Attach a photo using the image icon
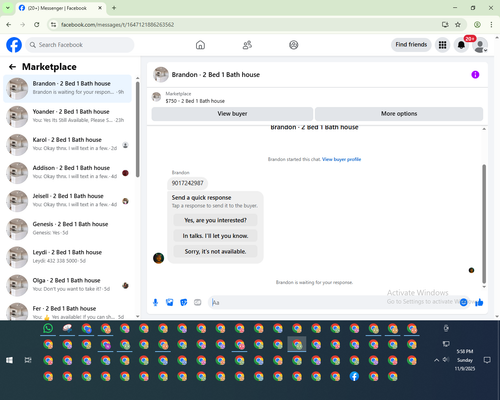Image resolution: width=500 pixels, height=400 pixels. click(x=169, y=302)
